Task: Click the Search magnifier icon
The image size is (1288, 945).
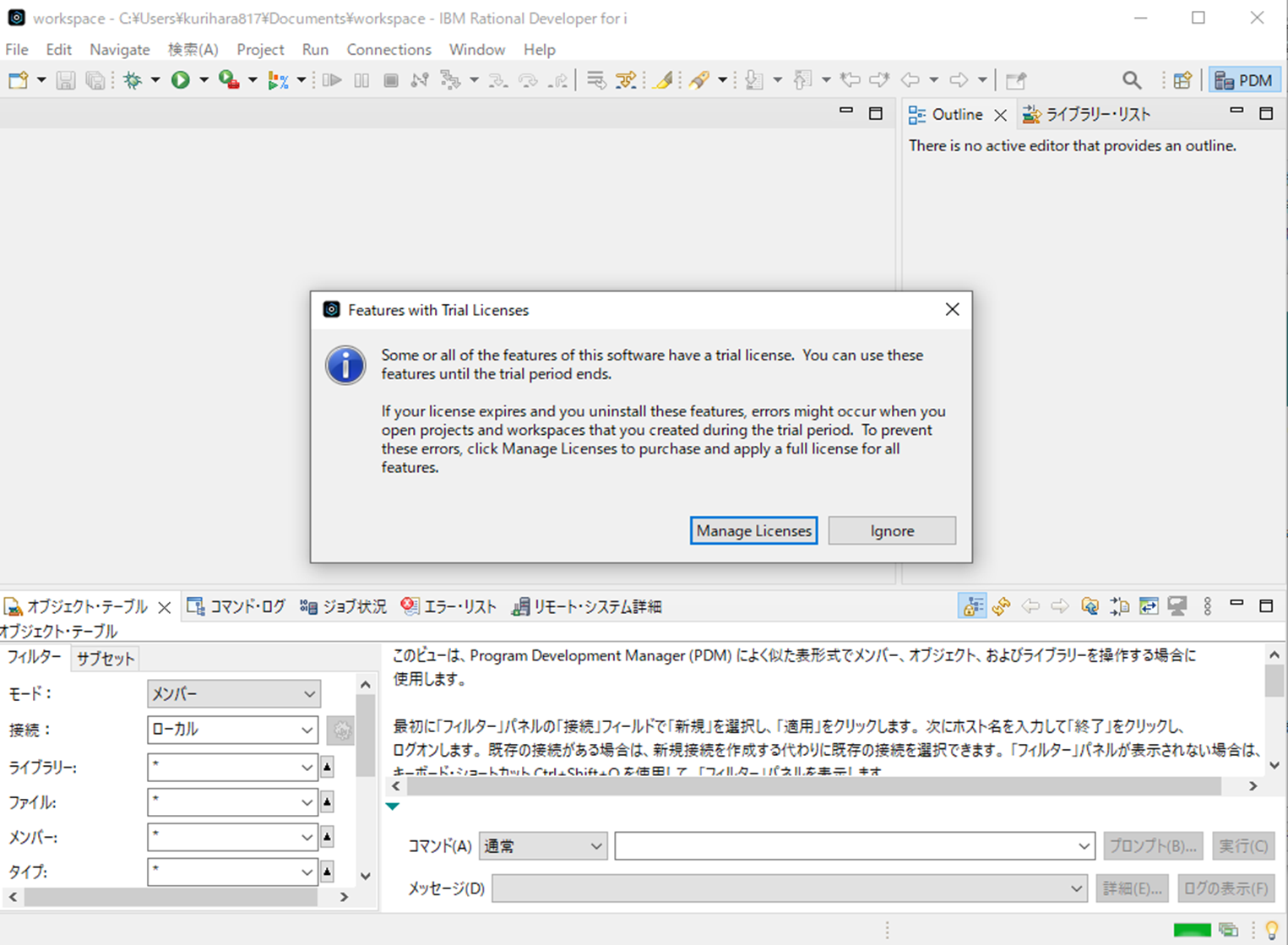Action: (1132, 80)
